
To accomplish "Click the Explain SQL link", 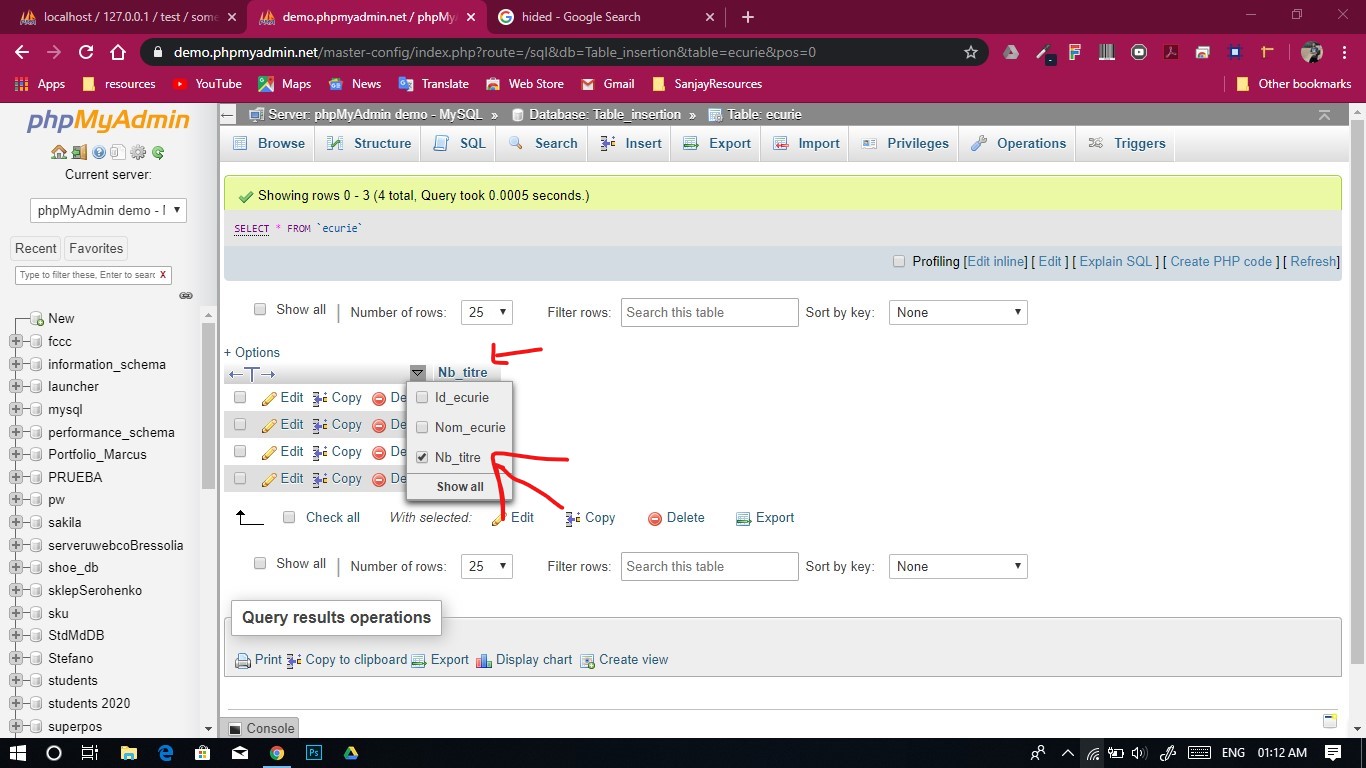I will pos(1115,261).
